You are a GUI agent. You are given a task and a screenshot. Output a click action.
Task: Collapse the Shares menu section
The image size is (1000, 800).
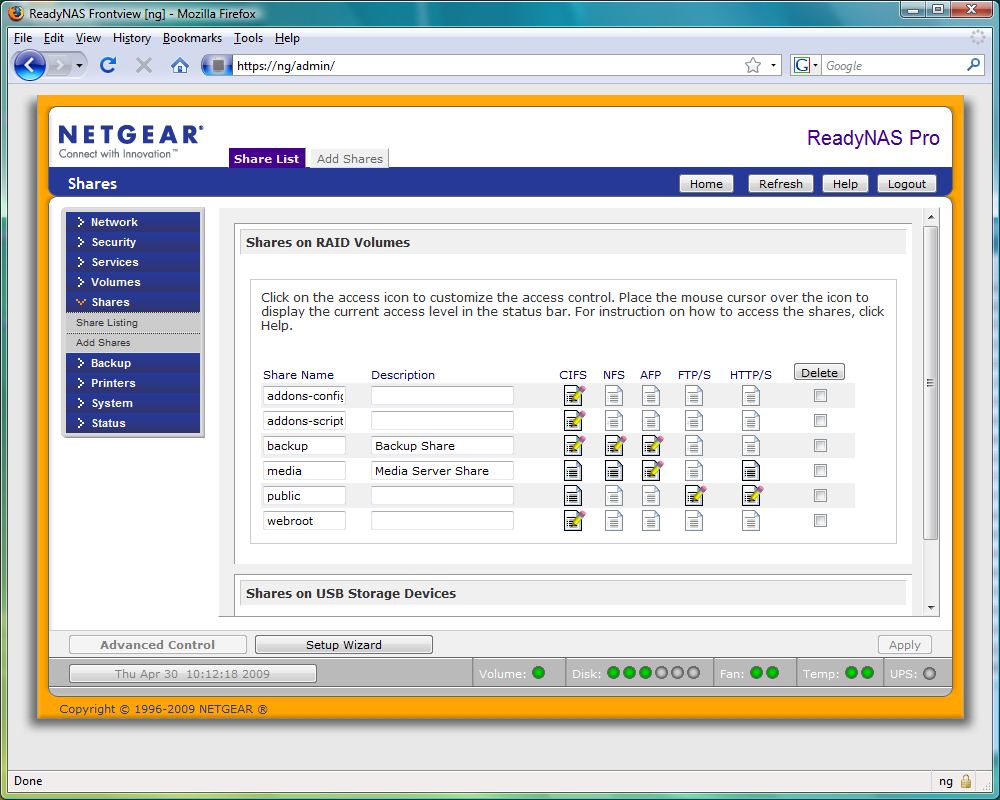pos(133,302)
